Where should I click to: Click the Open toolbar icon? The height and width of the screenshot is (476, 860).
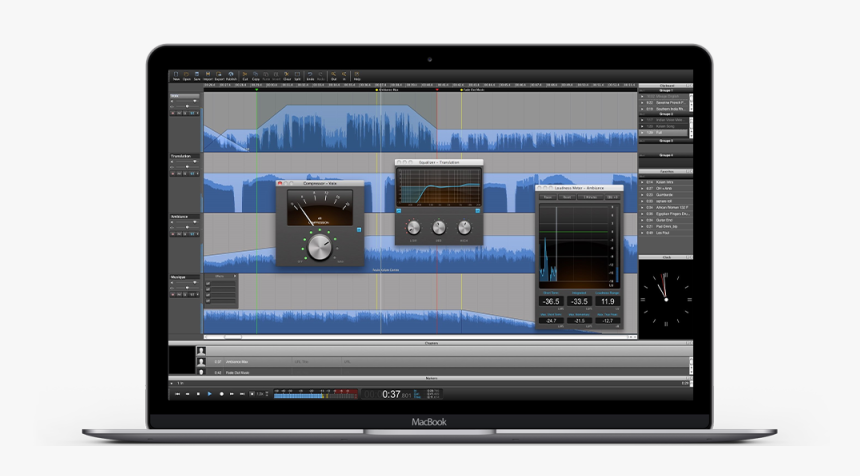186,76
